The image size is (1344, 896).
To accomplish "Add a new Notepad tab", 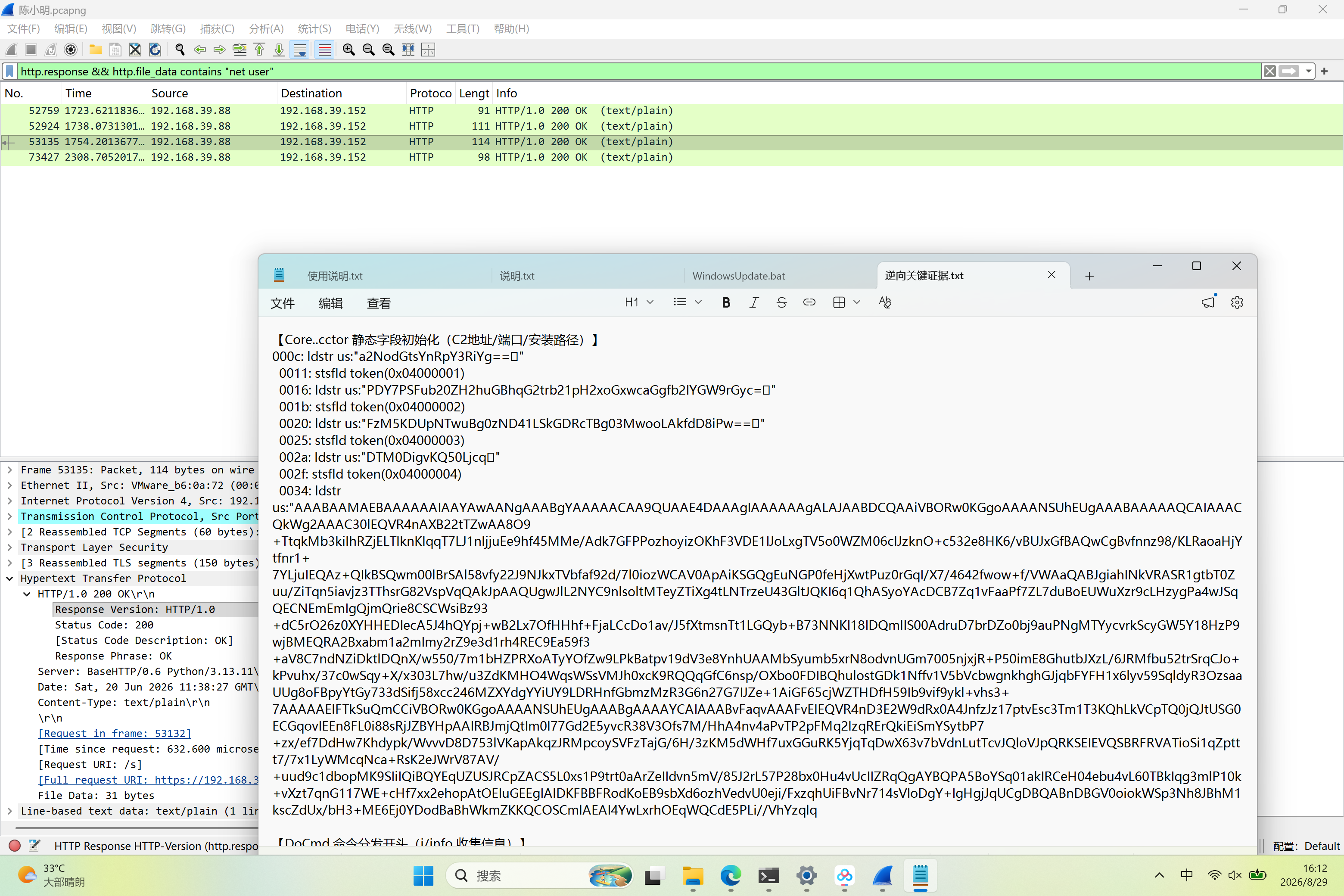I will pos(1090,277).
